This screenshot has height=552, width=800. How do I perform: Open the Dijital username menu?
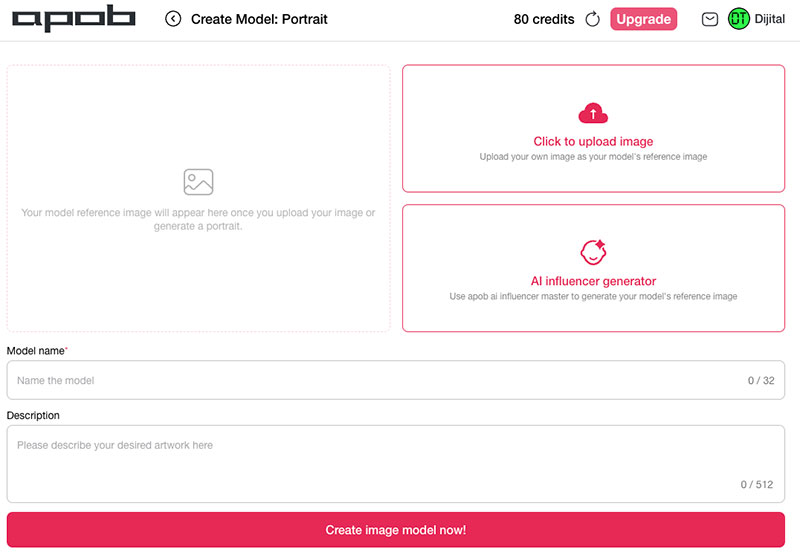click(769, 19)
